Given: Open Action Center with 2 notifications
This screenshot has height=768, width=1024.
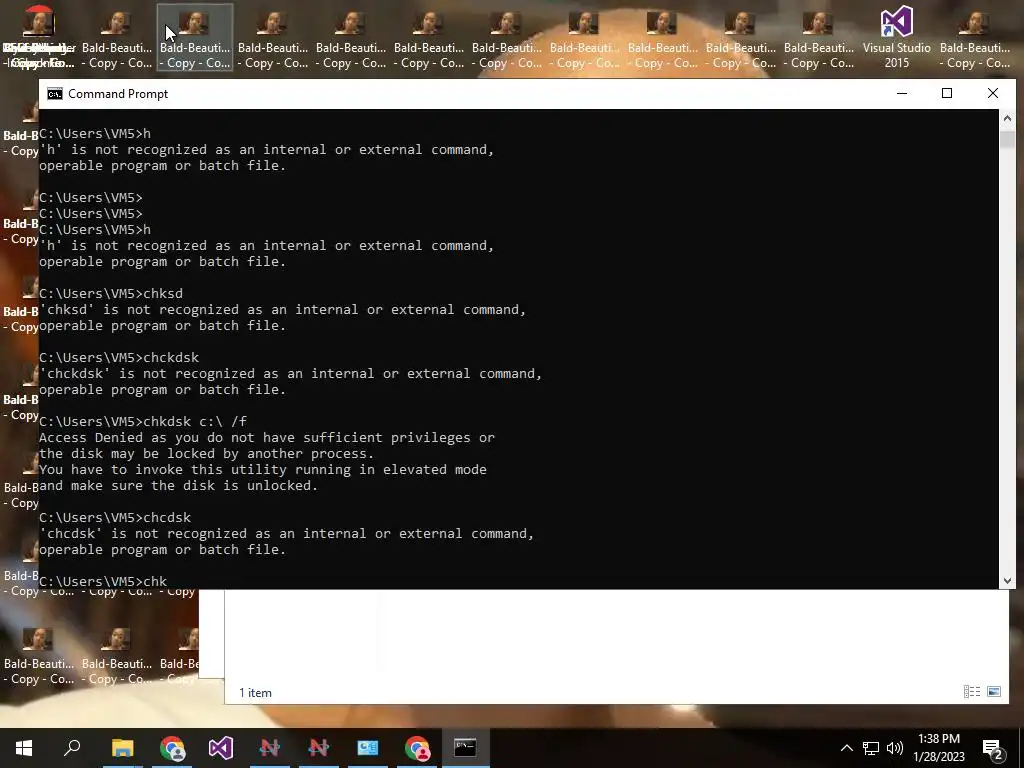Looking at the screenshot, I should pyautogui.click(x=993, y=748).
